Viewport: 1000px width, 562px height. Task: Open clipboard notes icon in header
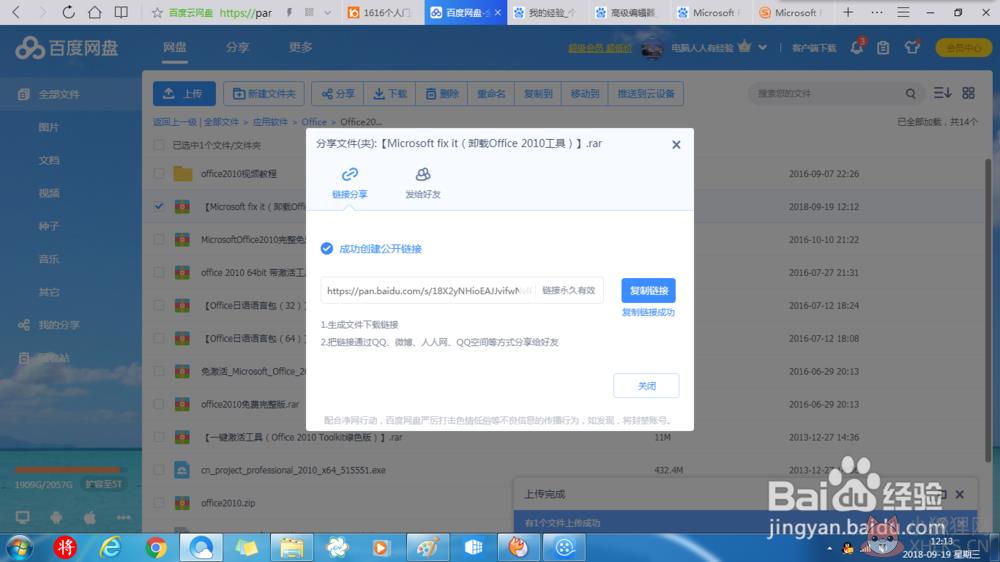(x=883, y=48)
